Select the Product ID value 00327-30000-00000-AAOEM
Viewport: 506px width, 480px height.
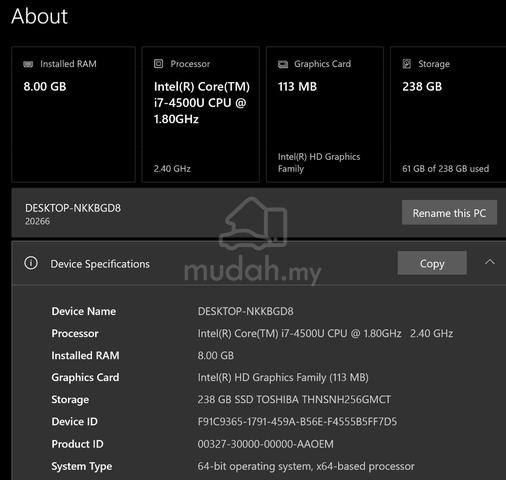coord(266,444)
